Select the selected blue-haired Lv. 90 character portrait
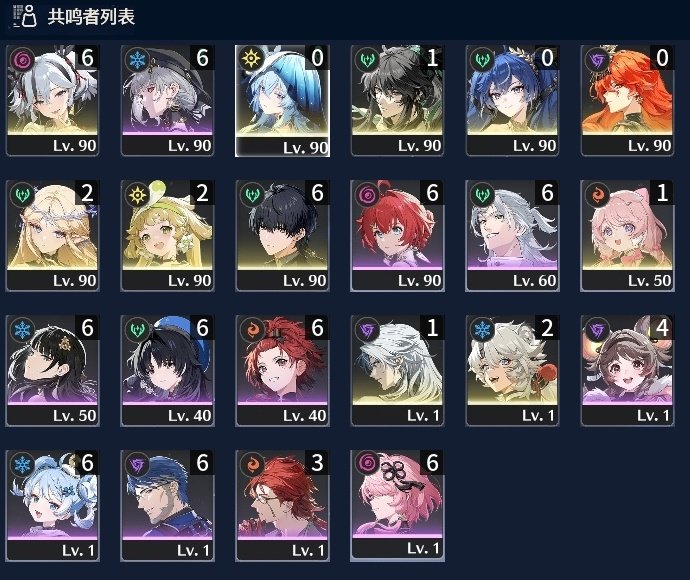This screenshot has height=580, width=690. pyautogui.click(x=282, y=101)
